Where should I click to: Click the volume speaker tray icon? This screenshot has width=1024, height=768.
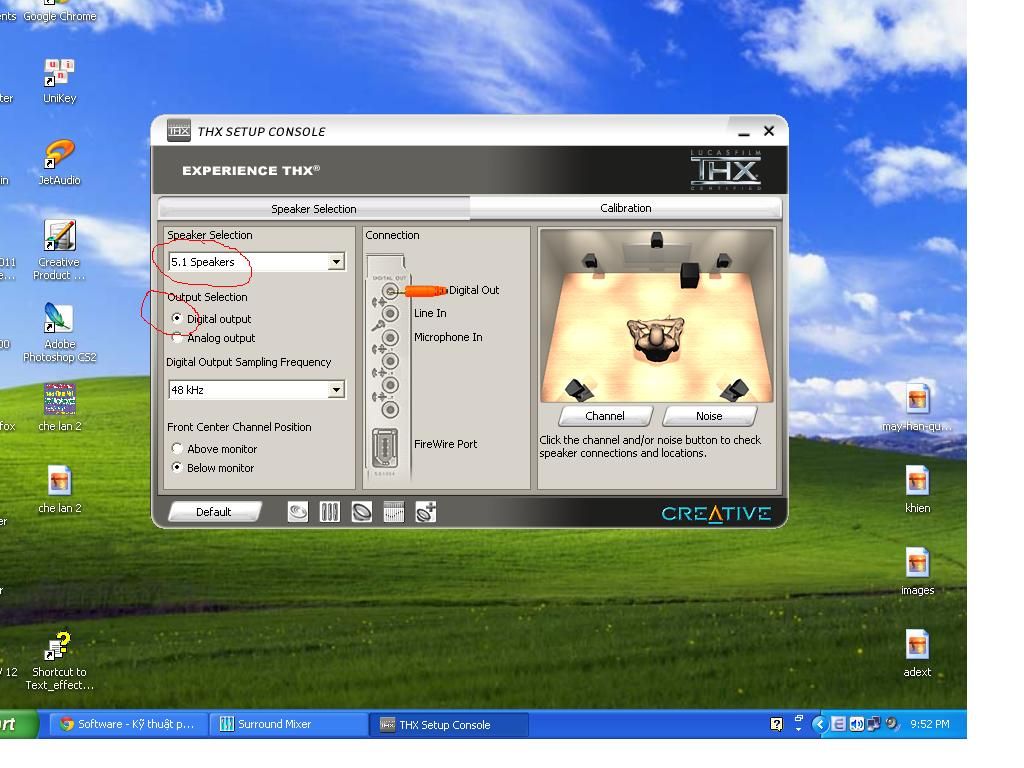tap(856, 724)
